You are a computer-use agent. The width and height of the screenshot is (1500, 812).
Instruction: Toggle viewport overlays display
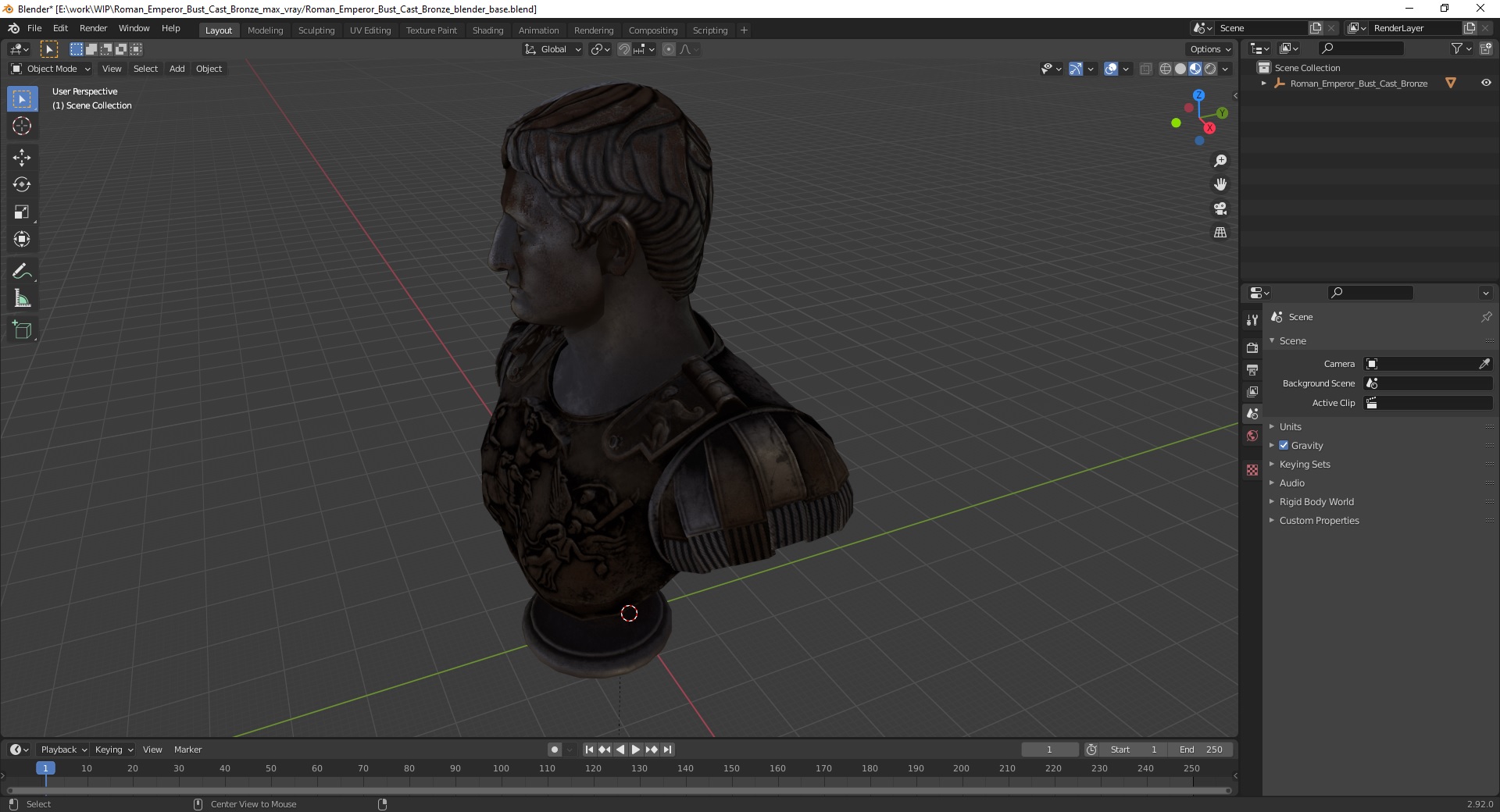click(x=1111, y=69)
